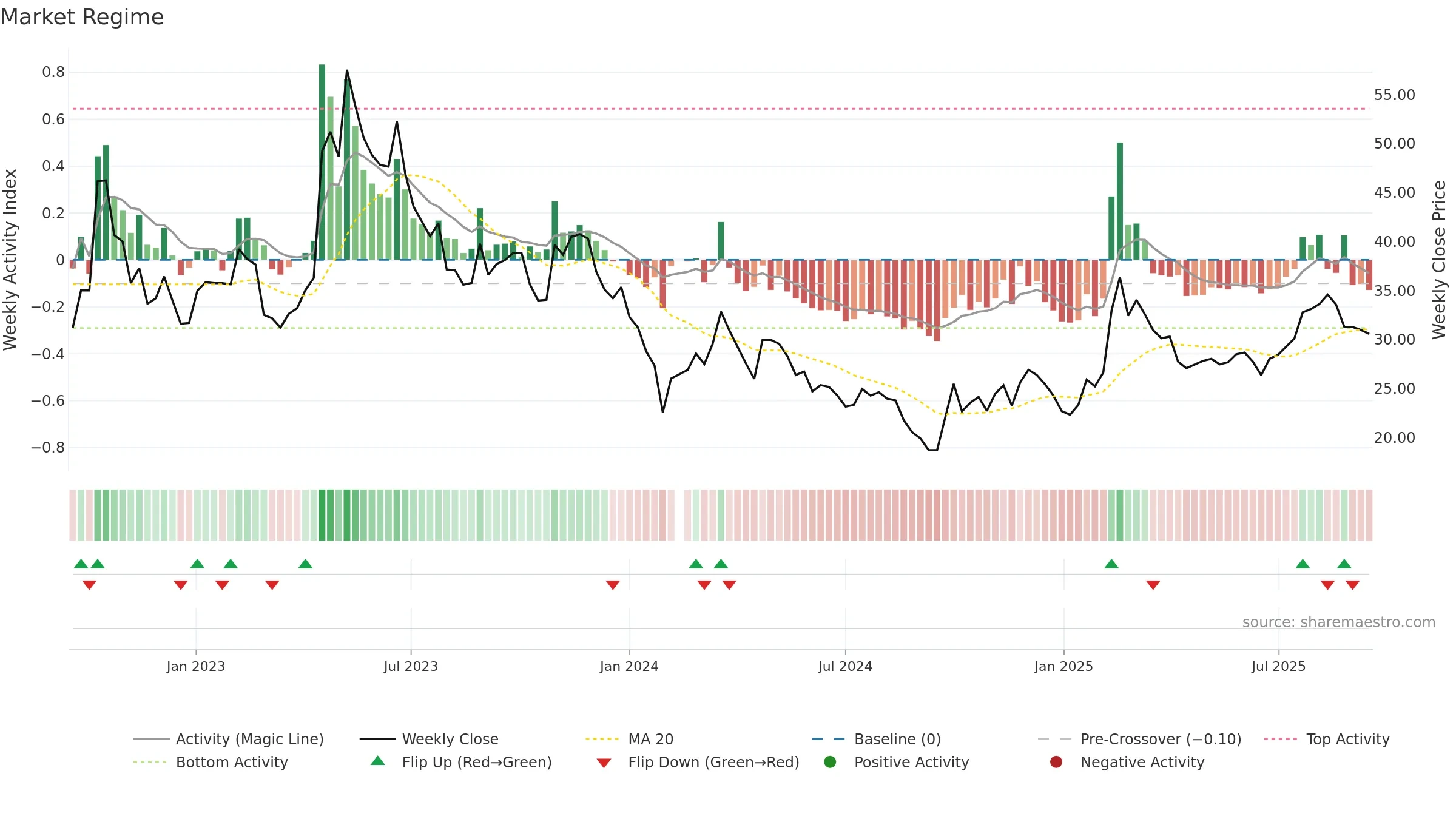Toggle Weekly Close legend entry

[429, 739]
